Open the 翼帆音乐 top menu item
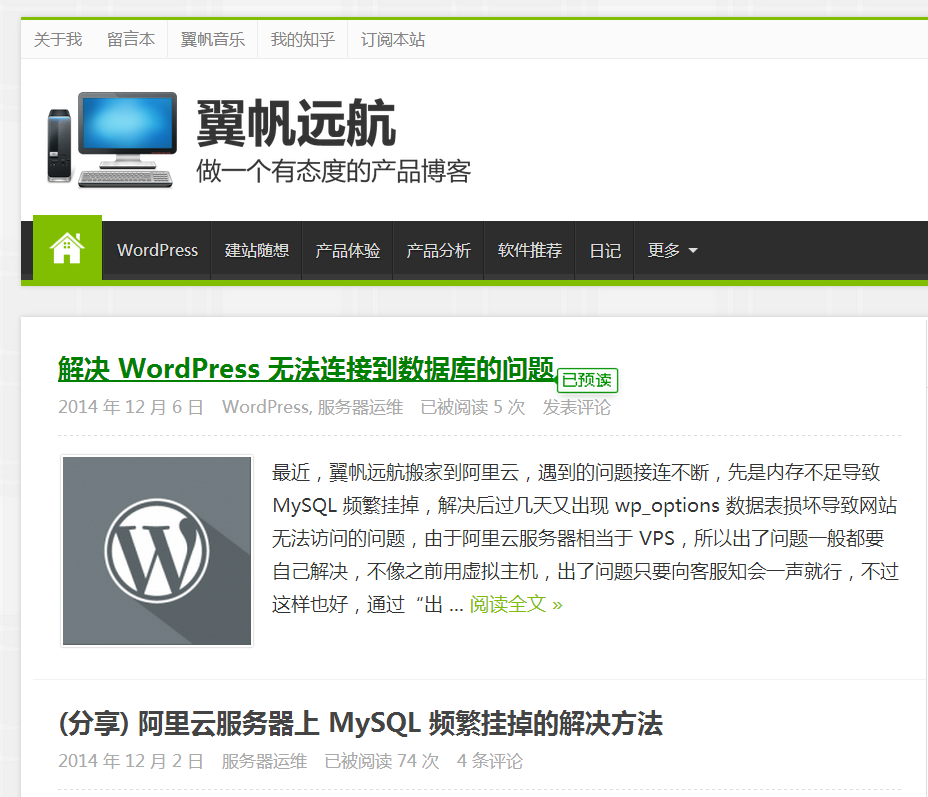 [x=212, y=40]
